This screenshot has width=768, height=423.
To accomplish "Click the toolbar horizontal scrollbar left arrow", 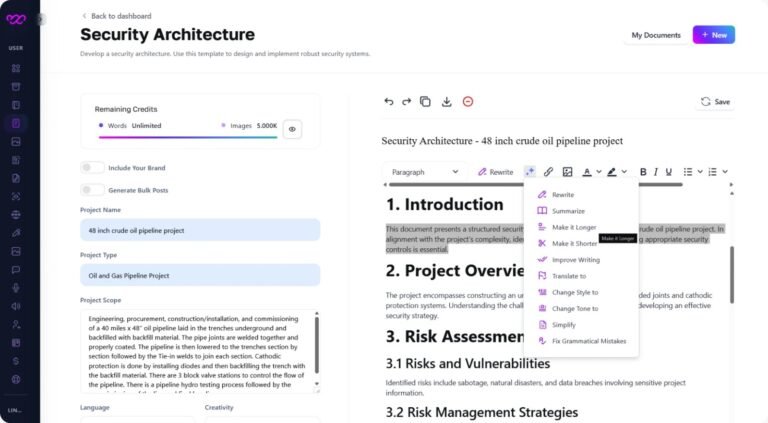I will coord(385,185).
